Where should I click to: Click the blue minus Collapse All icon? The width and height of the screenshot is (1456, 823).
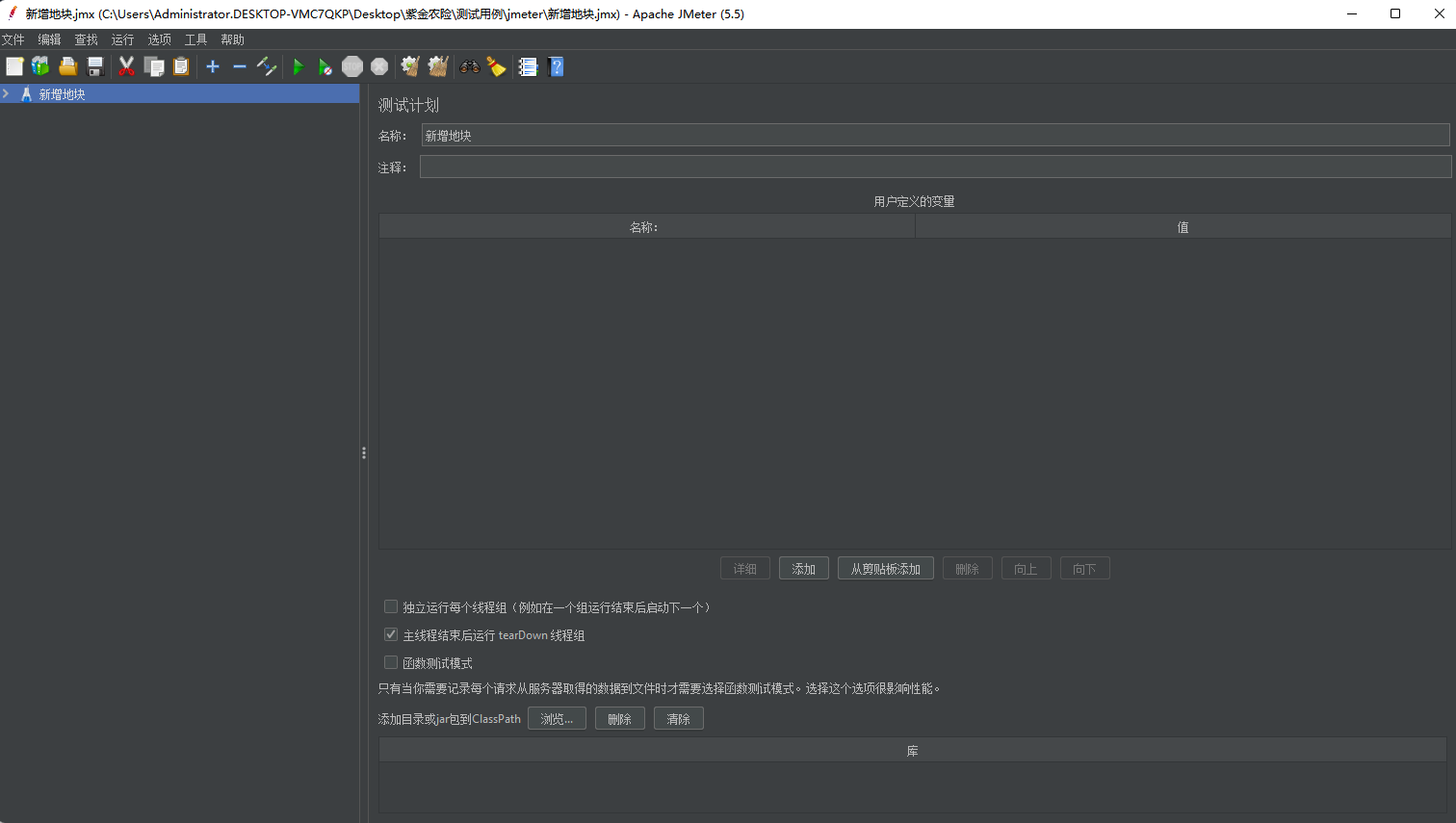[240, 66]
